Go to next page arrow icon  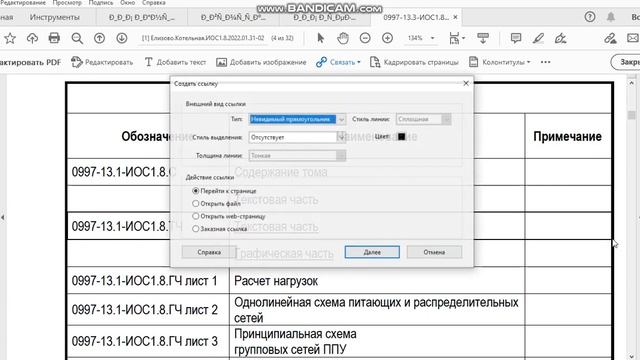click(x=121, y=38)
